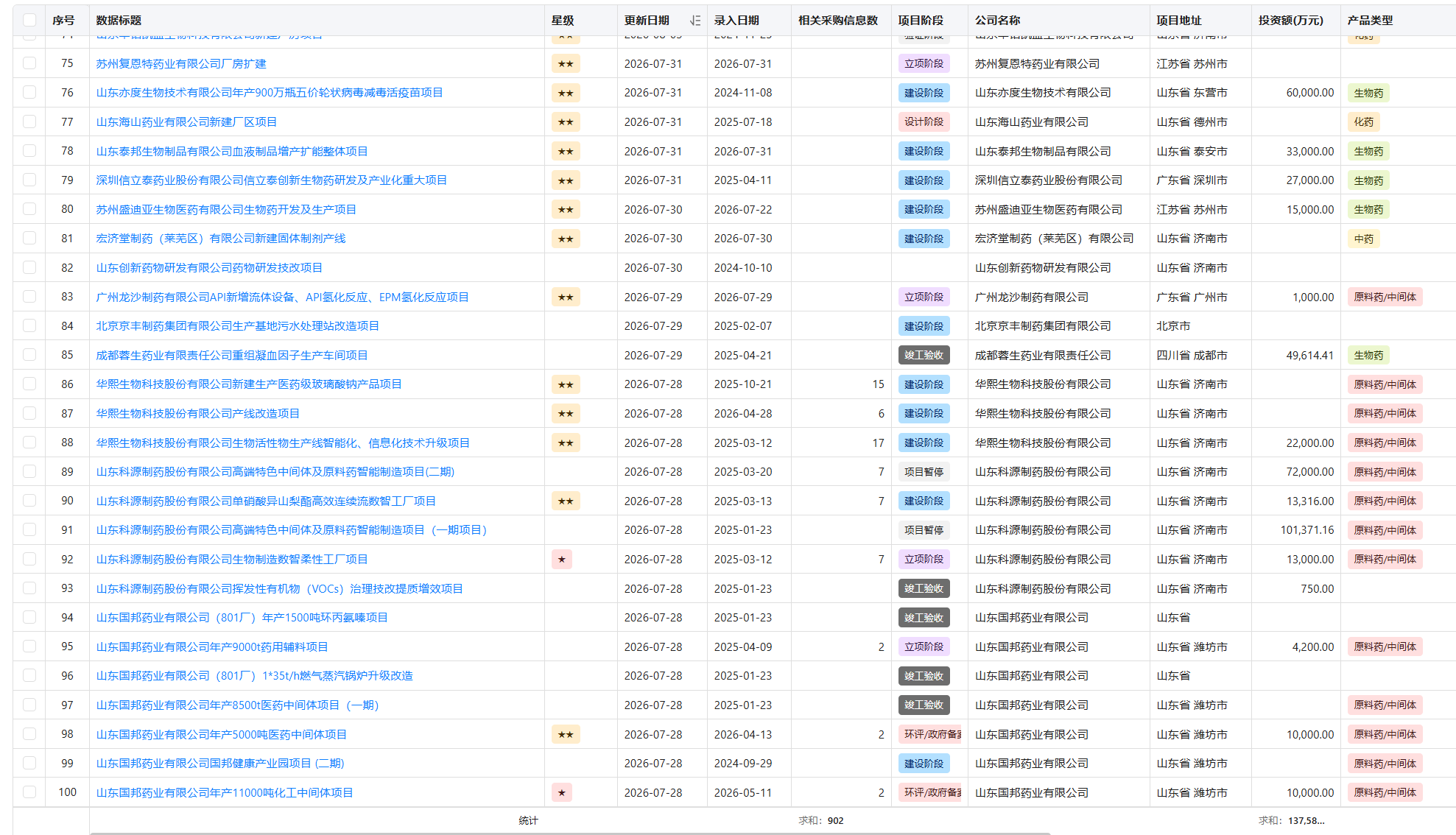Click the 原料药/中间体 tag in row 83
Screen dimensions: 1456x835
tap(1385, 297)
